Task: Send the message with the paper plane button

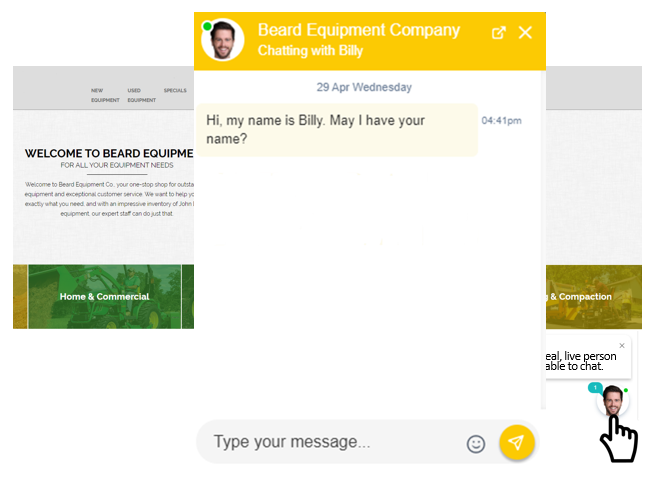Action: click(517, 442)
